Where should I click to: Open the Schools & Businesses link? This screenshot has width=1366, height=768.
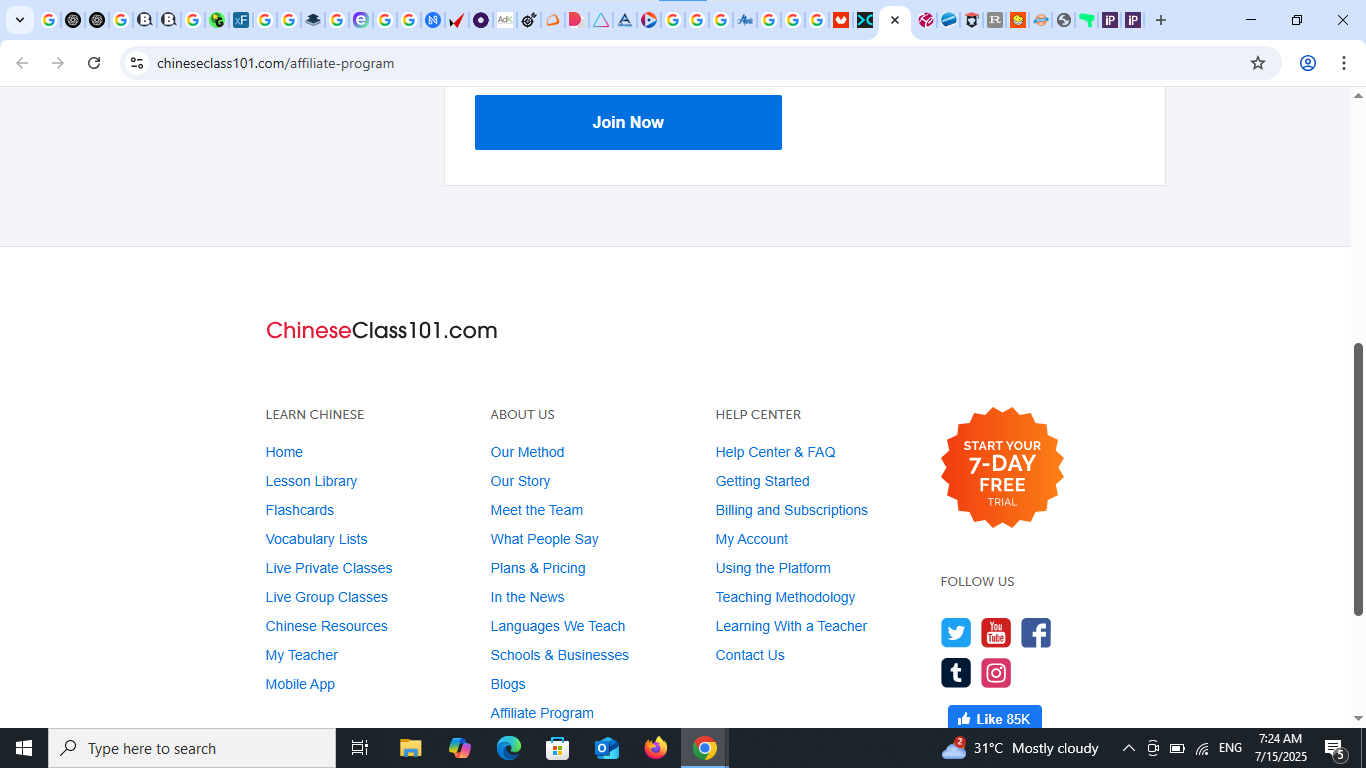[x=560, y=655]
